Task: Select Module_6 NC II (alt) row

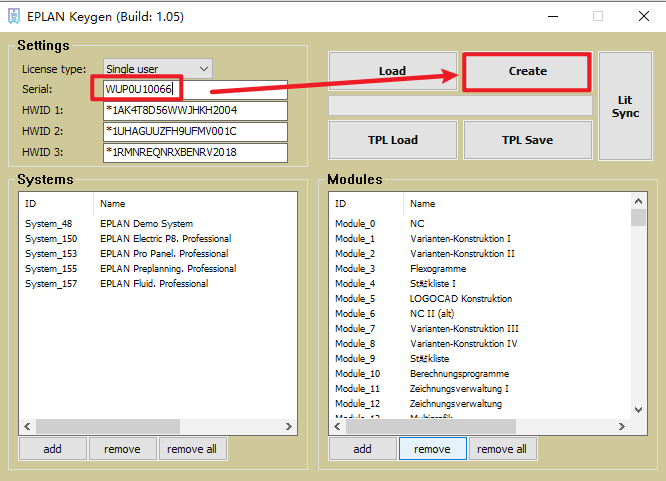Action: point(480,314)
